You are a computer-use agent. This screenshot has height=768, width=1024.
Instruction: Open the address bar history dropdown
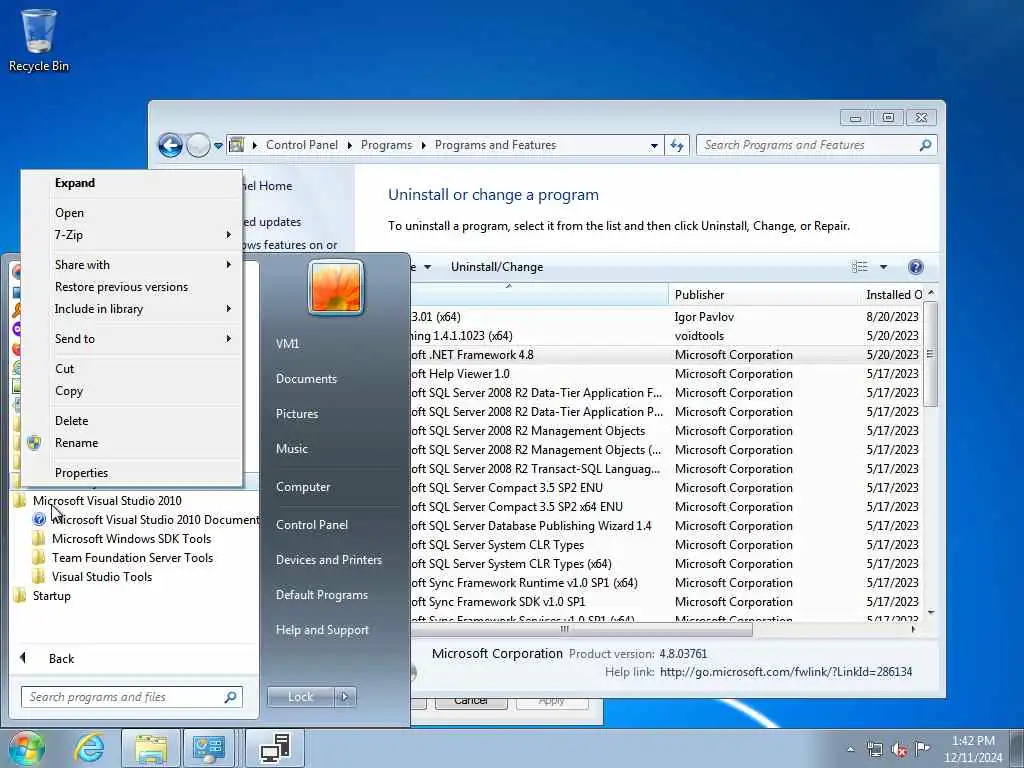tap(654, 146)
